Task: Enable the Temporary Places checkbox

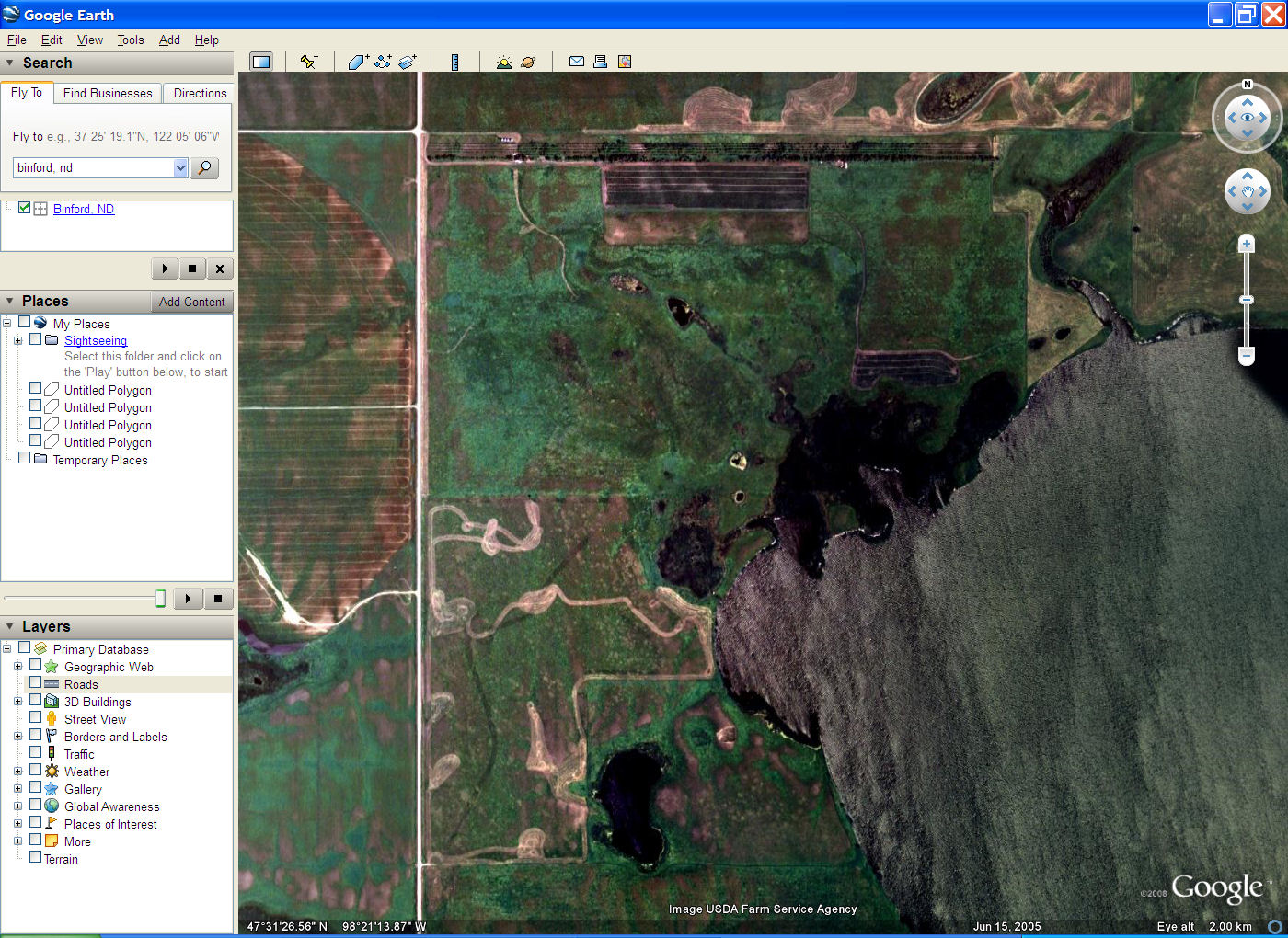Action: coord(25,459)
